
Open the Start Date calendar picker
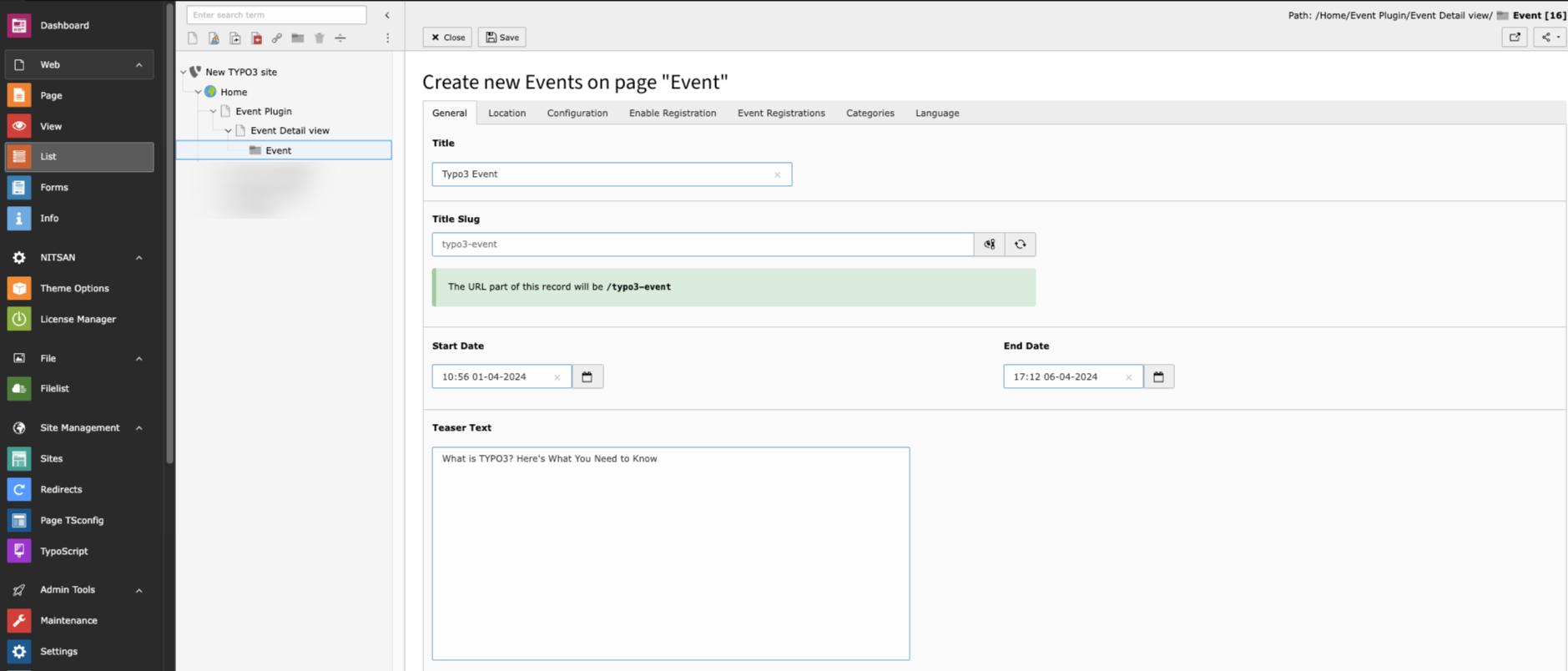(587, 377)
